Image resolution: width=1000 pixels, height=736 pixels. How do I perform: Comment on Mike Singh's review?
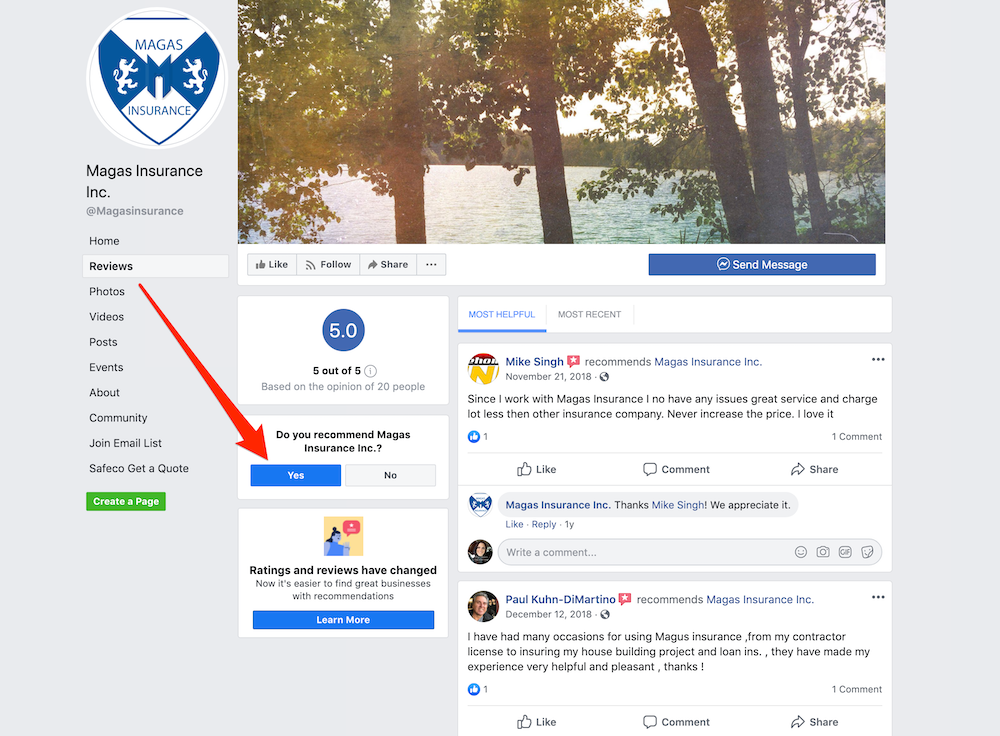coord(676,469)
